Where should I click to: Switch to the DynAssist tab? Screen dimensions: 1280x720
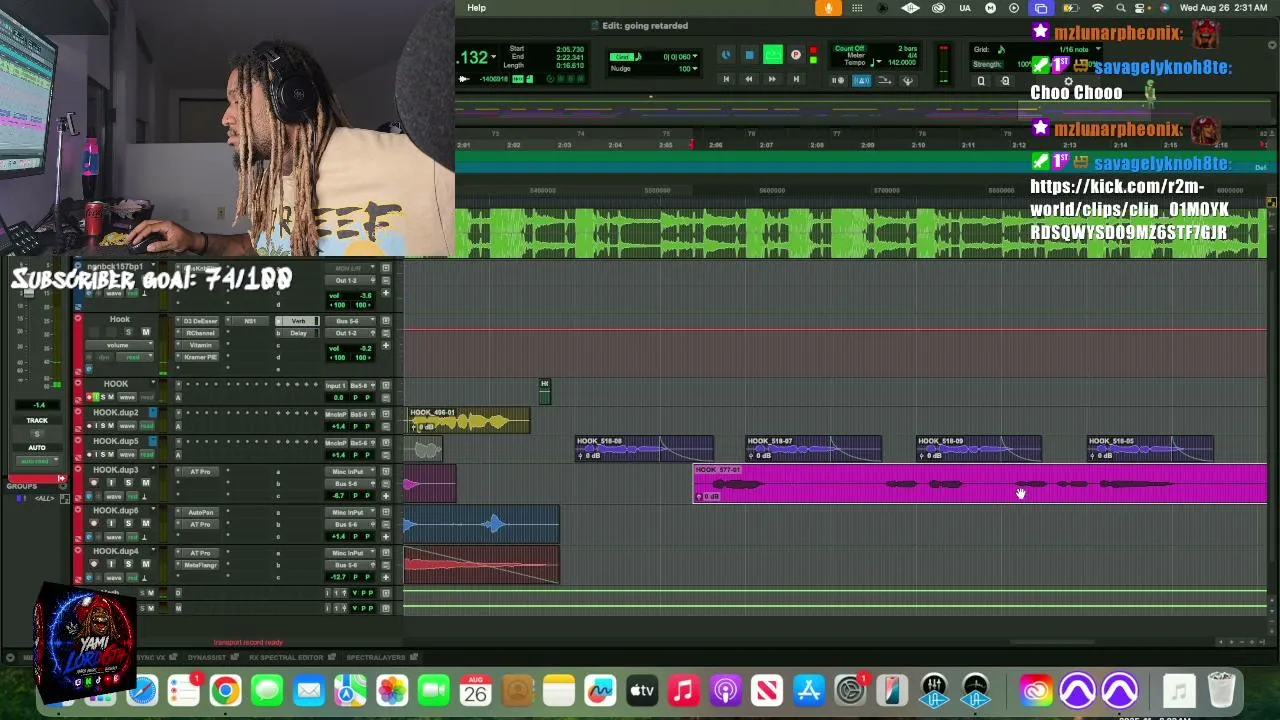click(x=207, y=657)
